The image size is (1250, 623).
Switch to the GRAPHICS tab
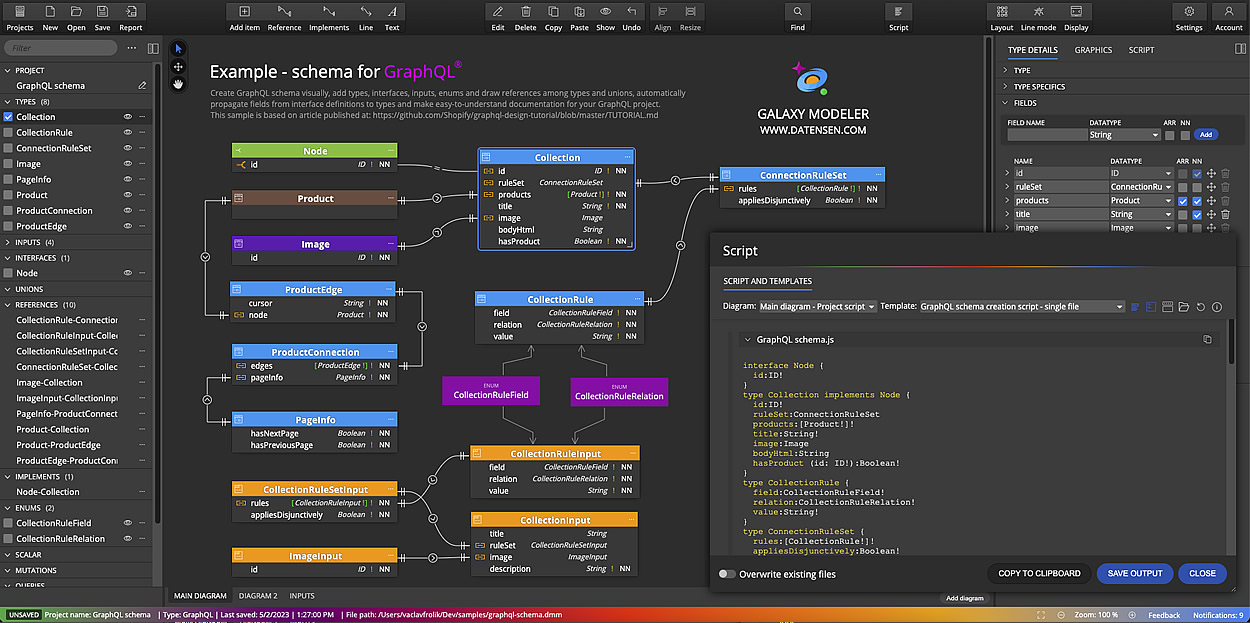pos(1093,49)
